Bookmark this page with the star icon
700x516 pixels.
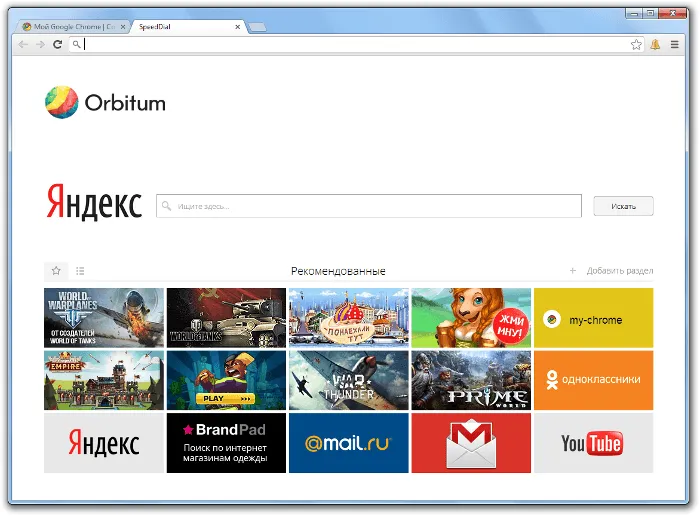pos(636,44)
